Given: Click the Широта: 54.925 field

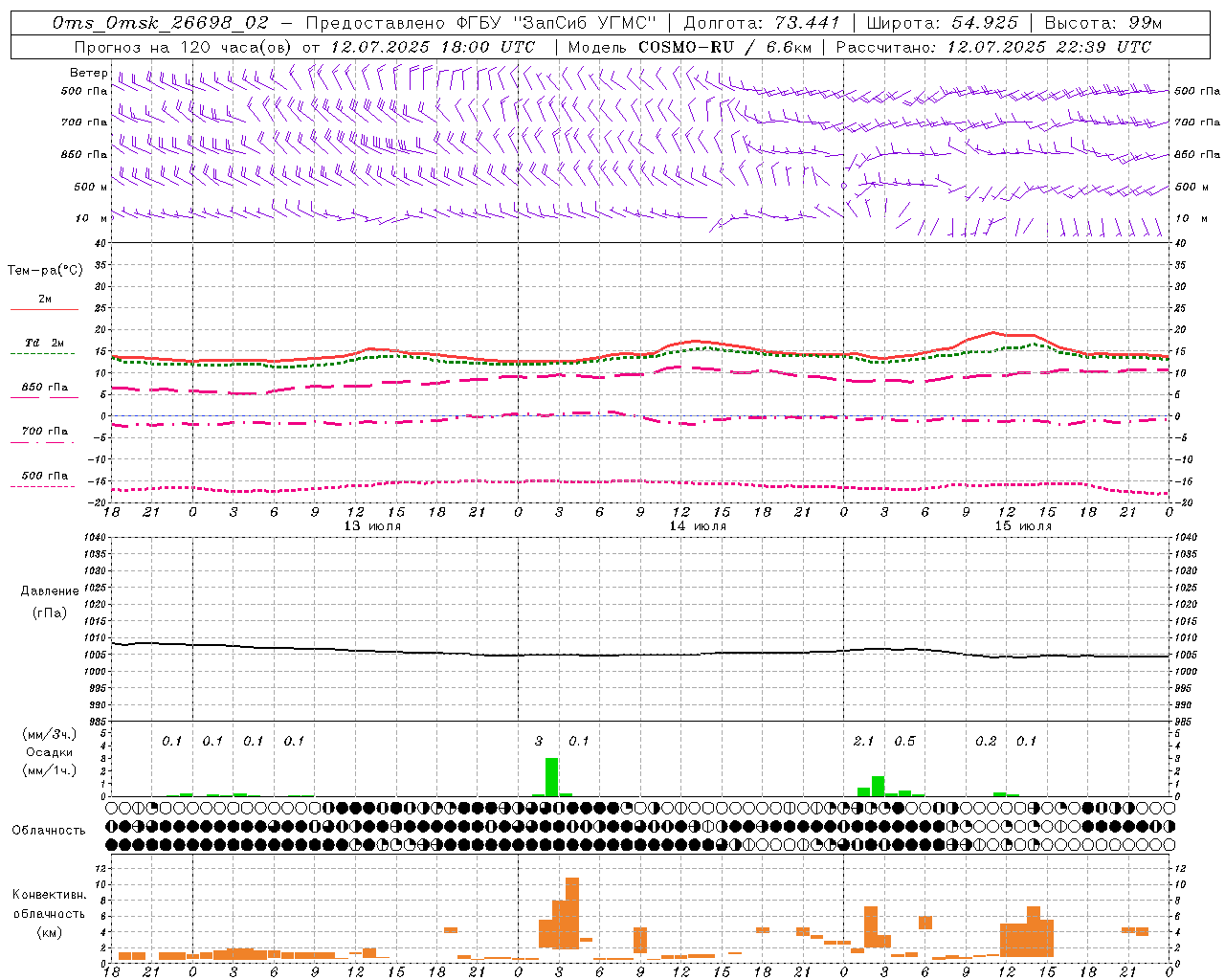Looking at the screenshot, I should (942, 23).
